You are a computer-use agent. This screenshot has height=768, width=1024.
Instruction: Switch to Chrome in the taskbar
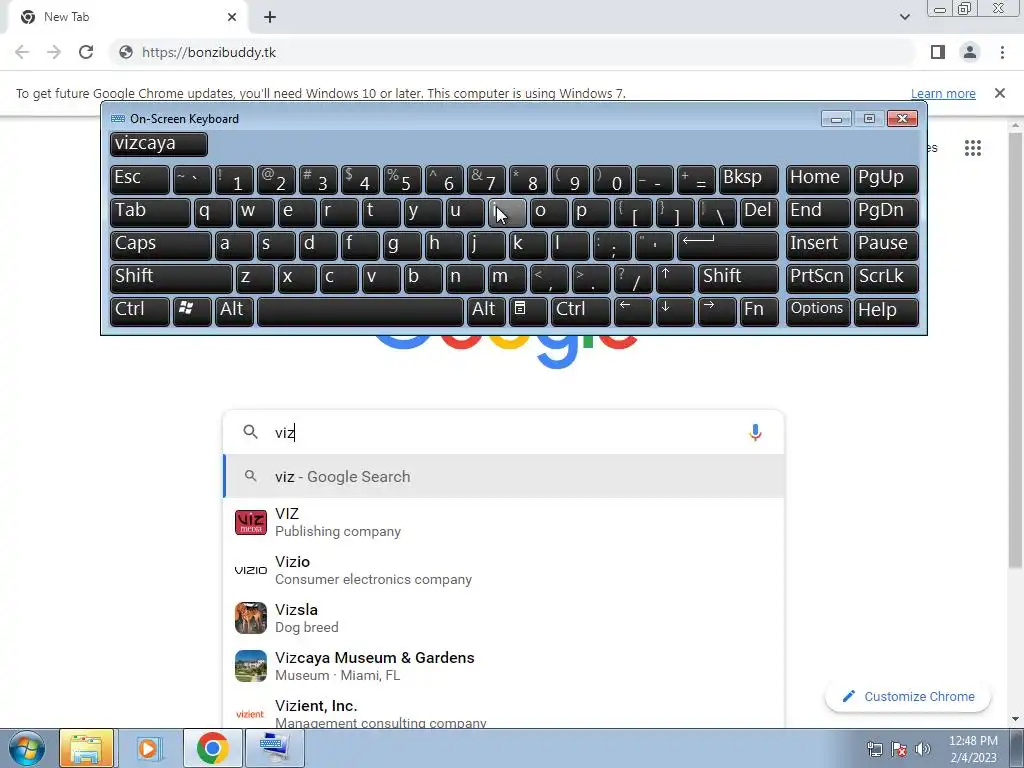click(212, 748)
